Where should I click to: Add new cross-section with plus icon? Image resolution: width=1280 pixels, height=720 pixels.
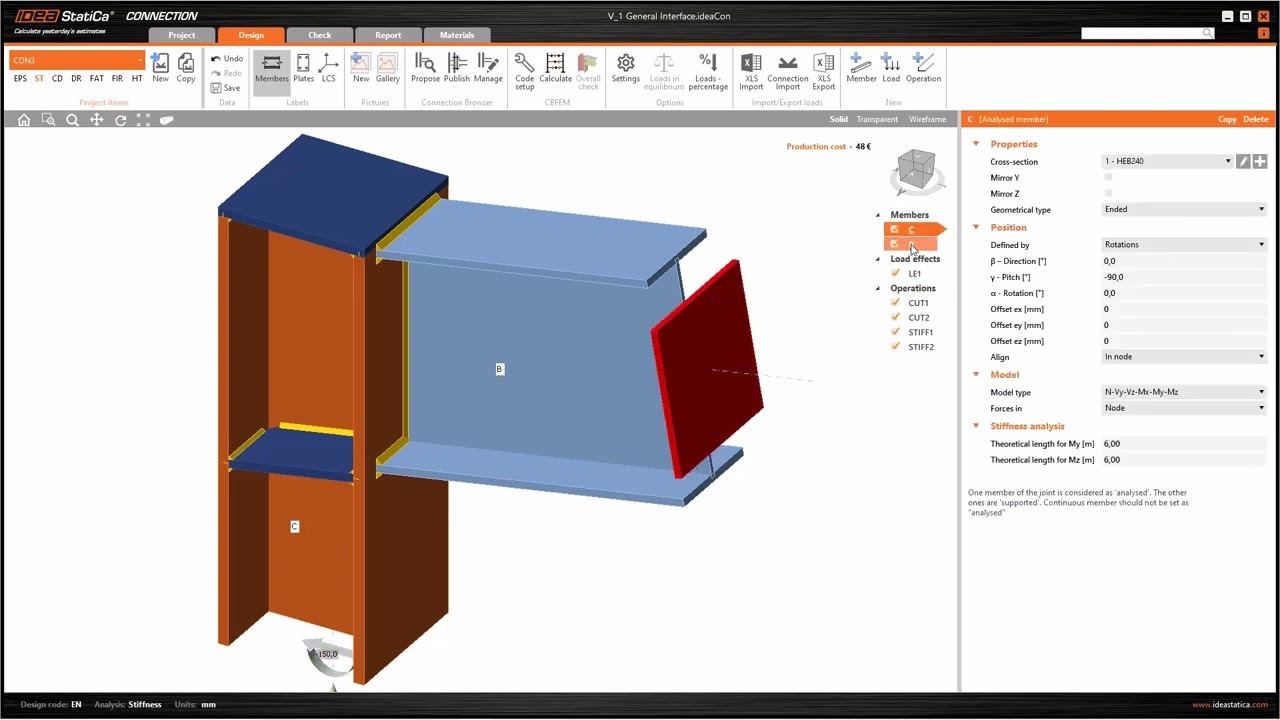click(x=1260, y=161)
